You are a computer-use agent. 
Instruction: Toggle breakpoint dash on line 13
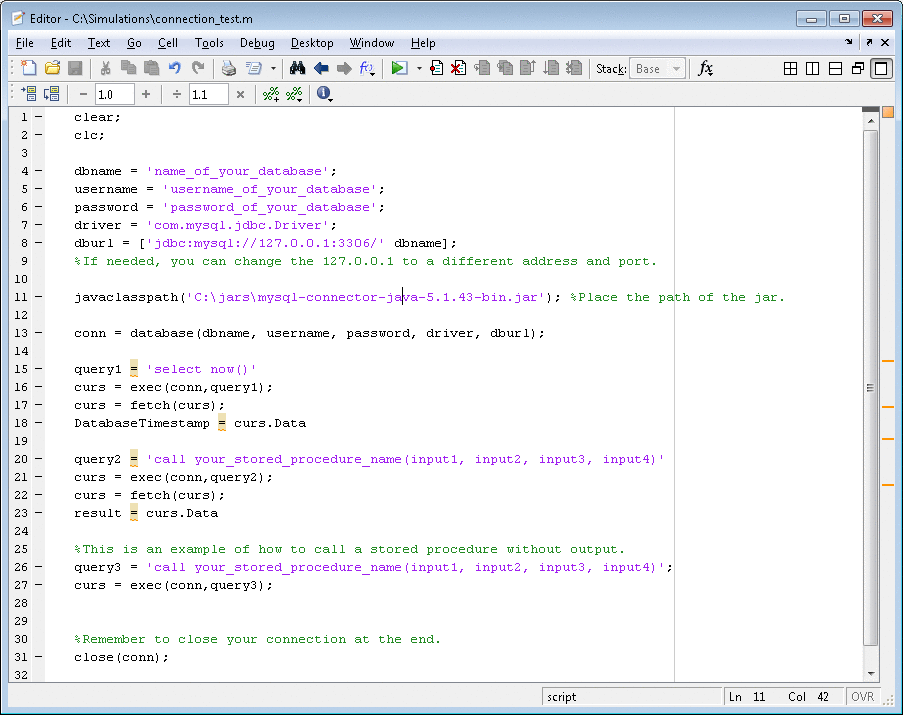point(39,333)
